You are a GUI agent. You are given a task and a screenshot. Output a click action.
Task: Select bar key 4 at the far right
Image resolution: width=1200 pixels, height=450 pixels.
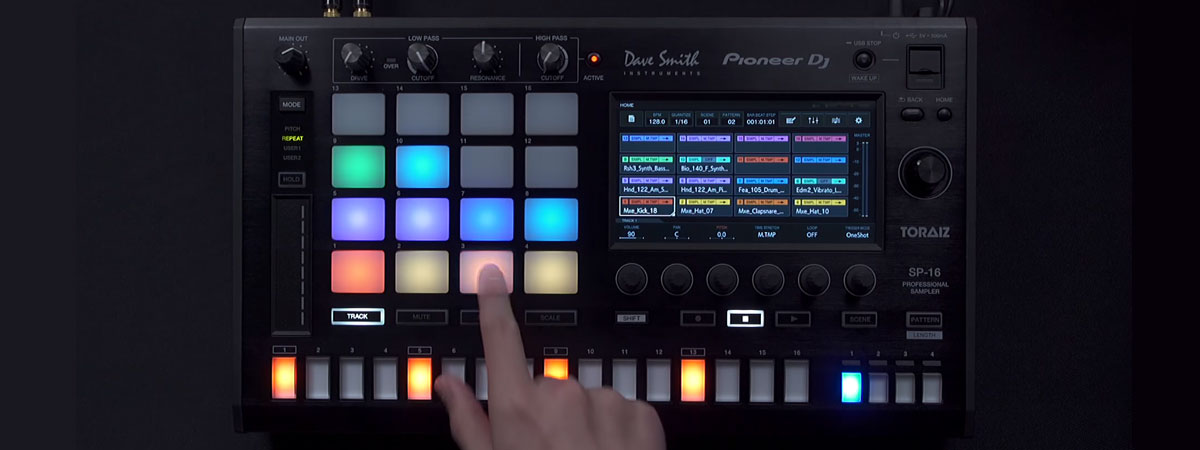(932, 386)
